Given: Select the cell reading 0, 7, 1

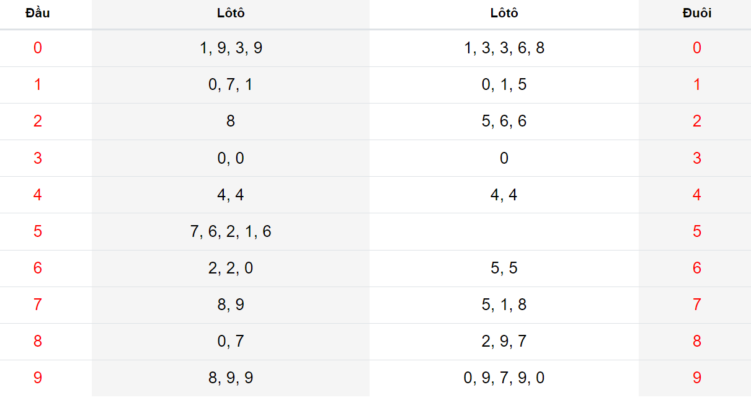Looking at the screenshot, I should pyautogui.click(x=230, y=85).
